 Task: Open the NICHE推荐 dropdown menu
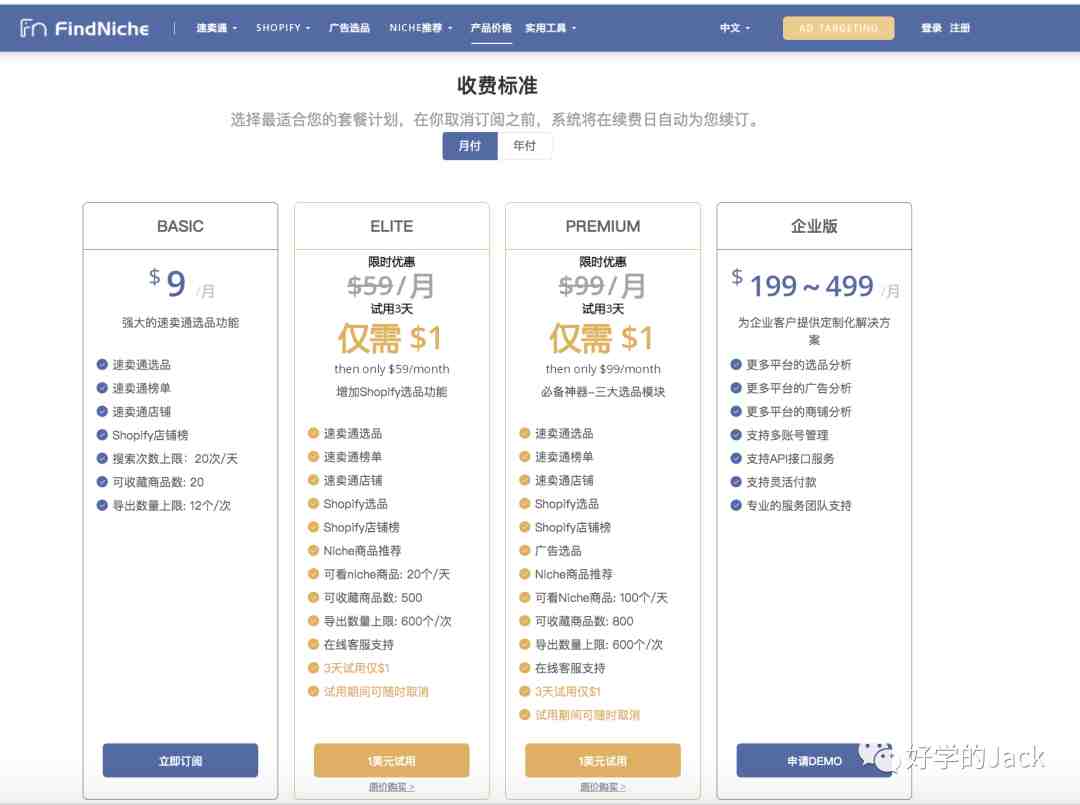pyautogui.click(x=421, y=28)
